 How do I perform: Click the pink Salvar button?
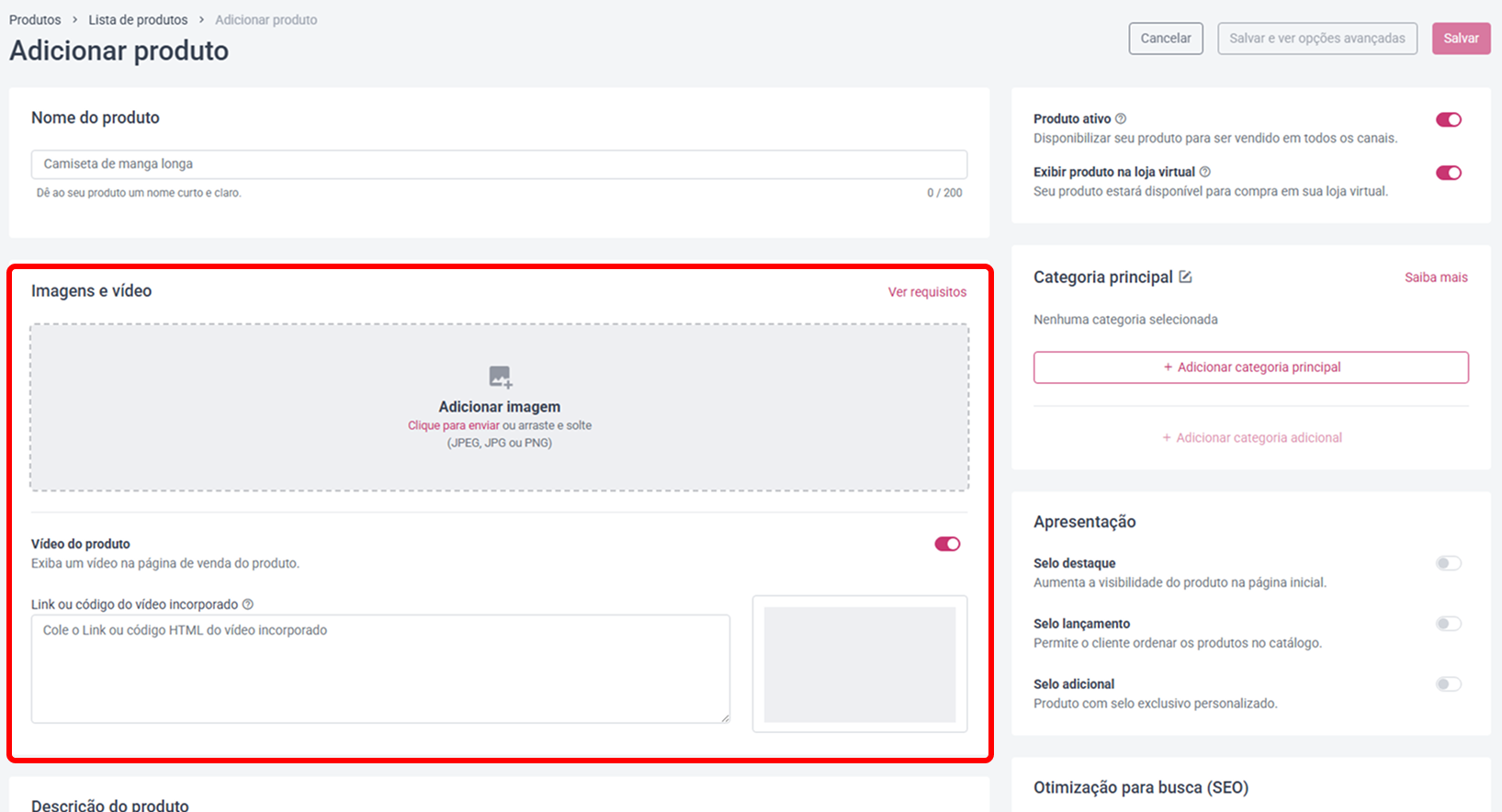1461,39
